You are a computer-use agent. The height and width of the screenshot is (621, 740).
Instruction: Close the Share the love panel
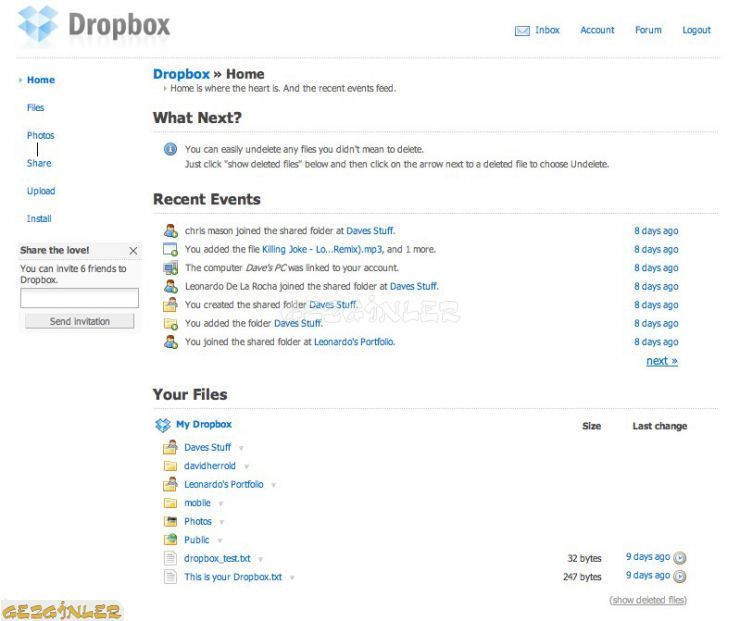[133, 251]
